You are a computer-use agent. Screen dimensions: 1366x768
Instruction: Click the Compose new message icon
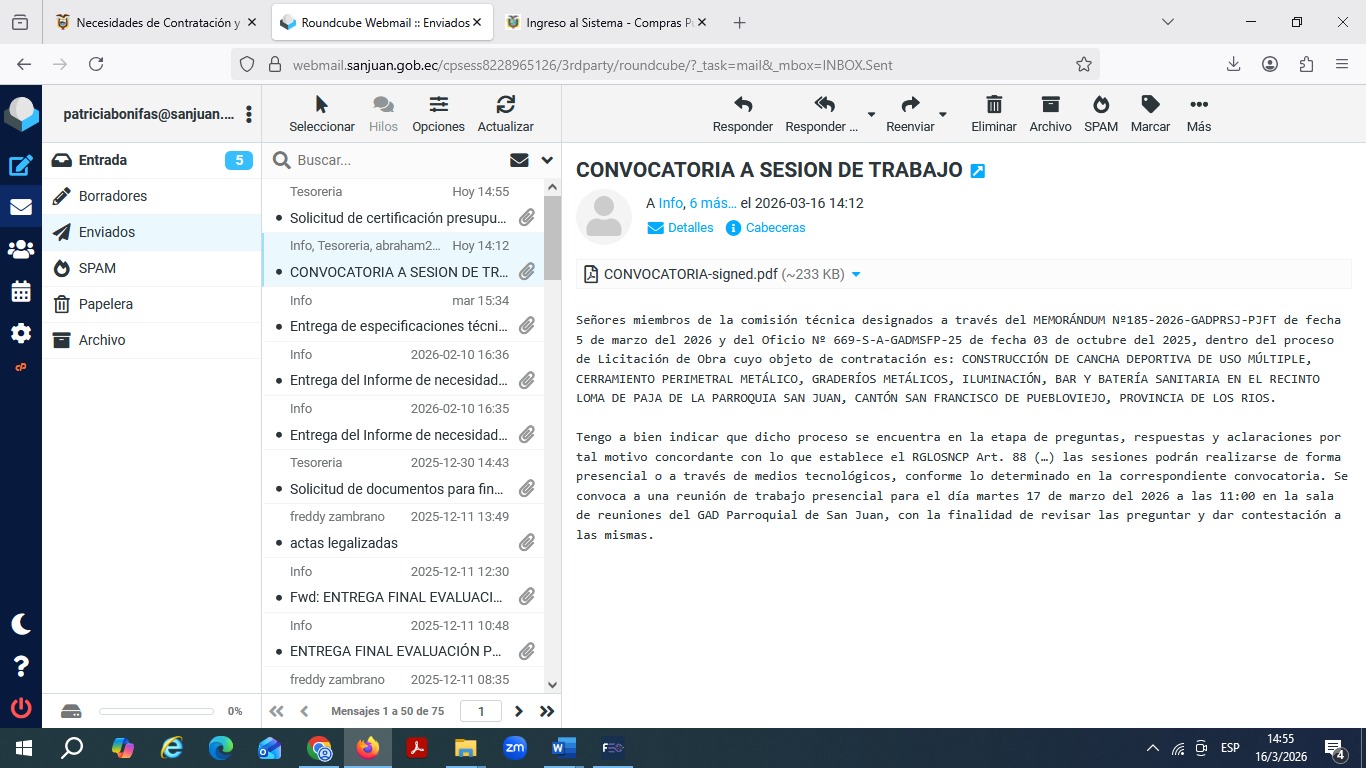pyautogui.click(x=20, y=166)
